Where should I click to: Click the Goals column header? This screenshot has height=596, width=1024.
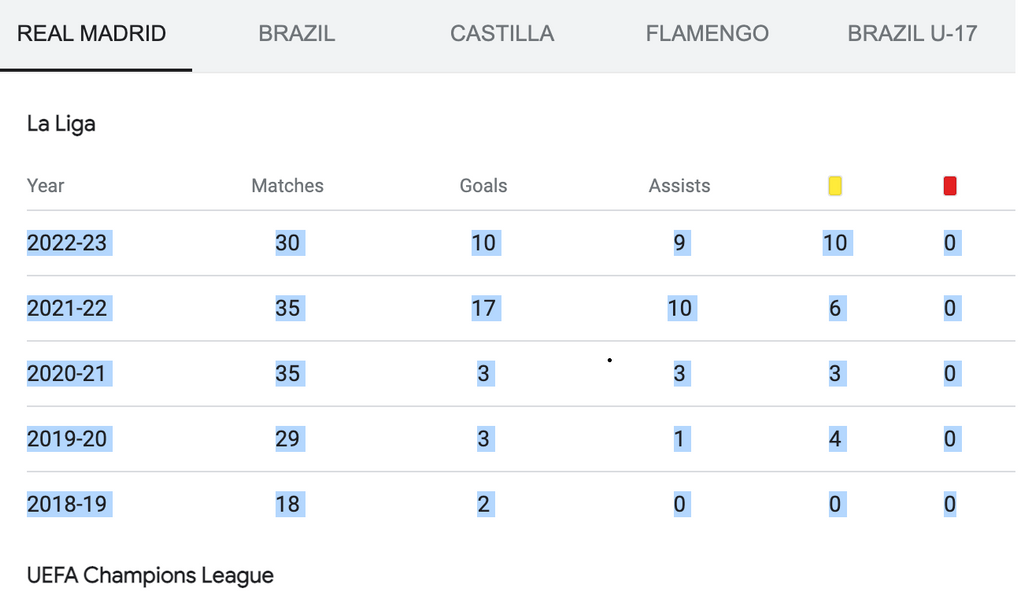[484, 186]
